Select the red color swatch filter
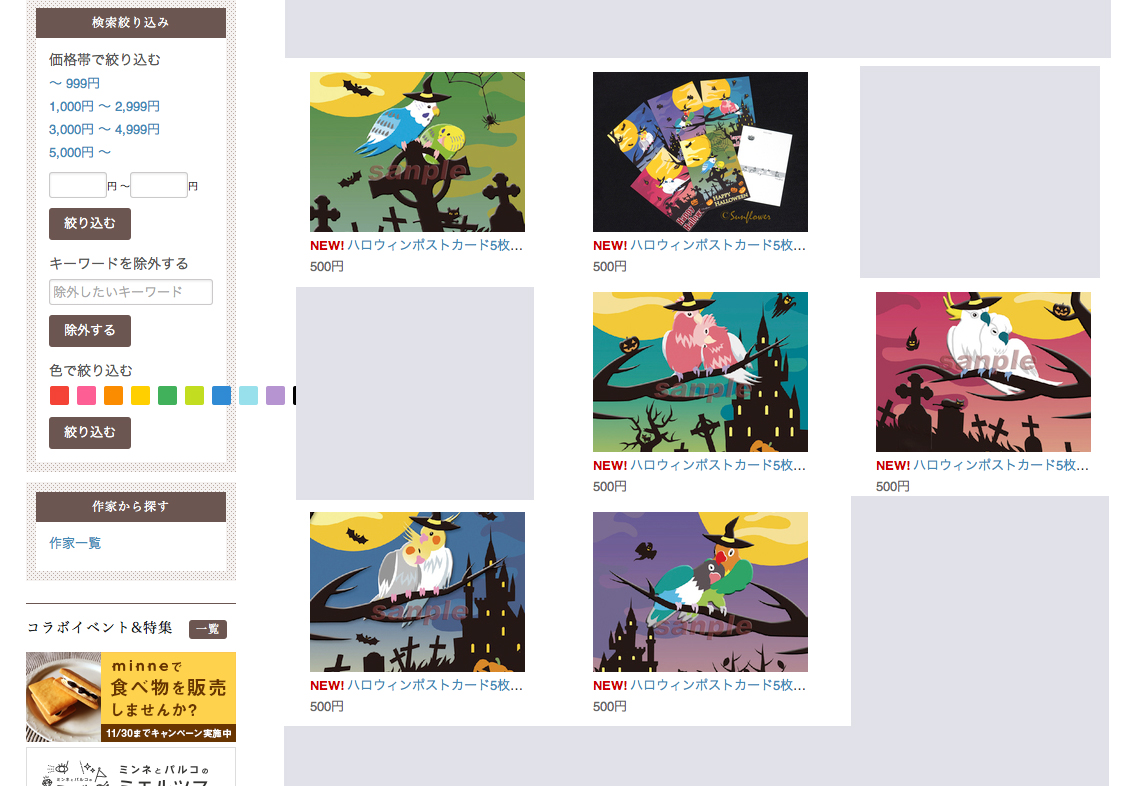1138x786 pixels. 60,396
